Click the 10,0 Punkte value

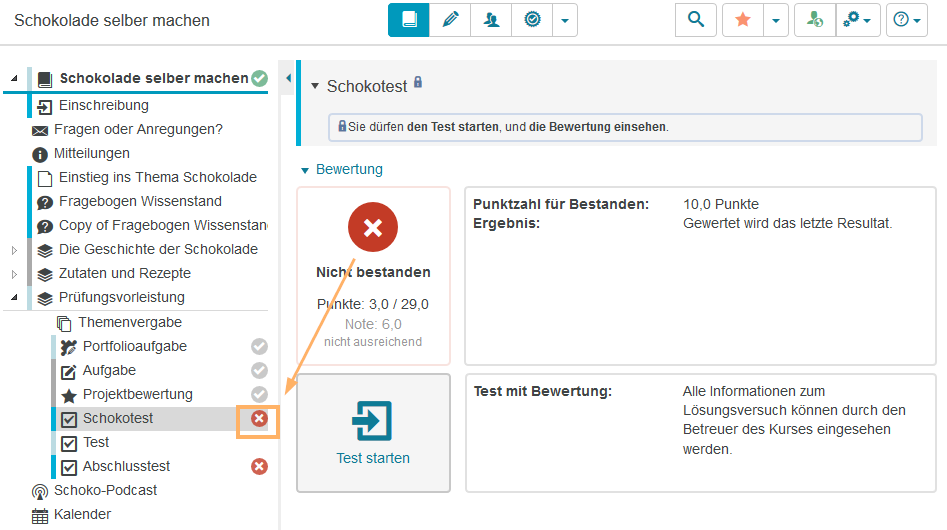point(721,205)
